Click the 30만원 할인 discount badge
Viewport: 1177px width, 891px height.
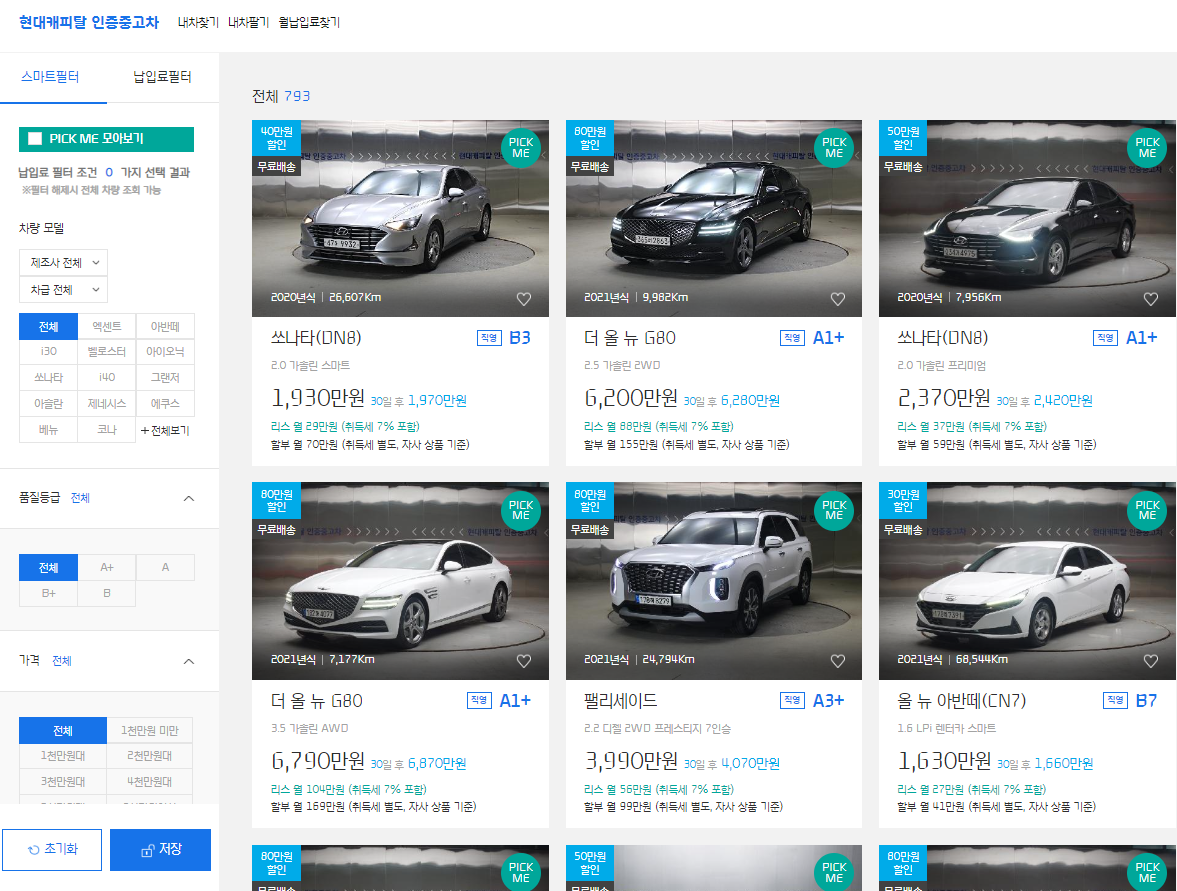(903, 500)
